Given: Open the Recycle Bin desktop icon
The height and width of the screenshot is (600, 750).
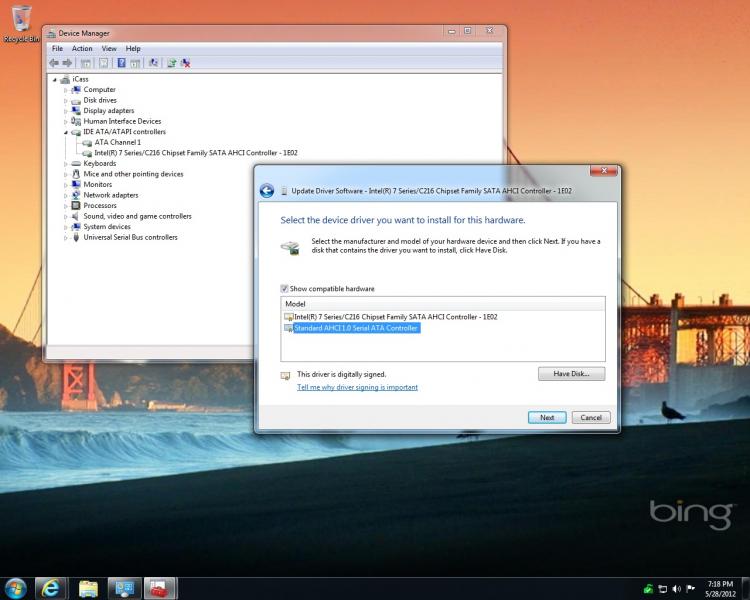Looking at the screenshot, I should 22,24.
